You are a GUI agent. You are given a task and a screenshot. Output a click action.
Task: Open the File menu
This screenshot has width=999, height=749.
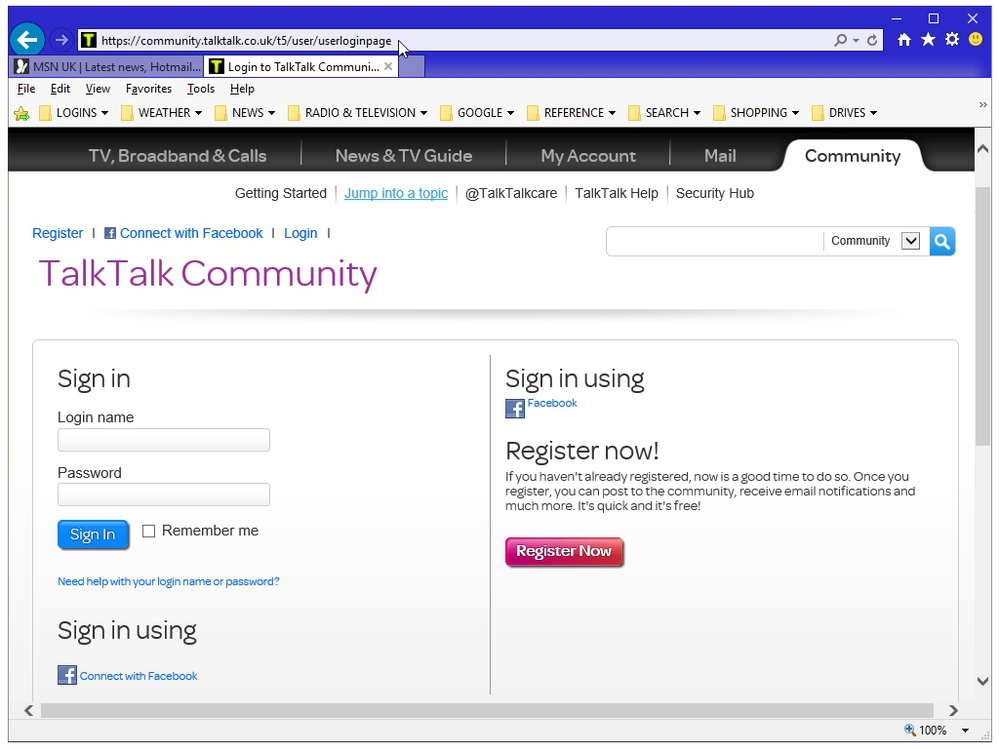(26, 89)
